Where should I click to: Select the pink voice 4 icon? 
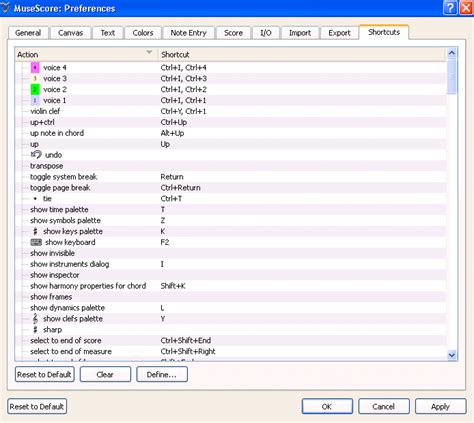click(35, 68)
